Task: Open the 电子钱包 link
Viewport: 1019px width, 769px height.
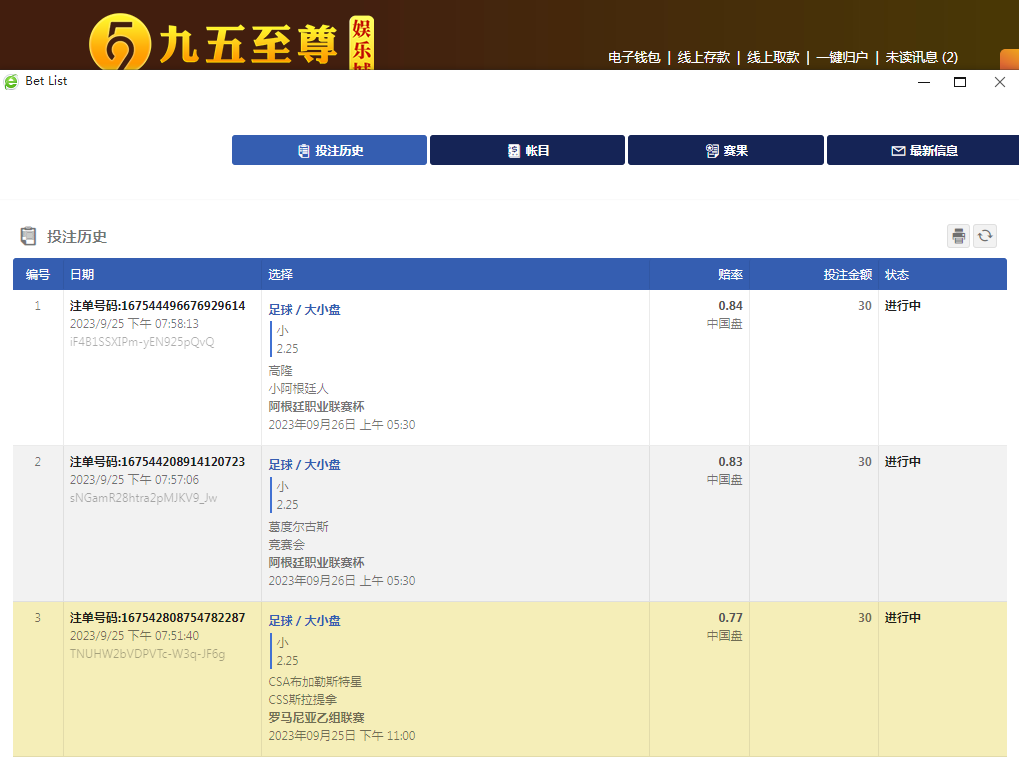Action: pos(634,58)
